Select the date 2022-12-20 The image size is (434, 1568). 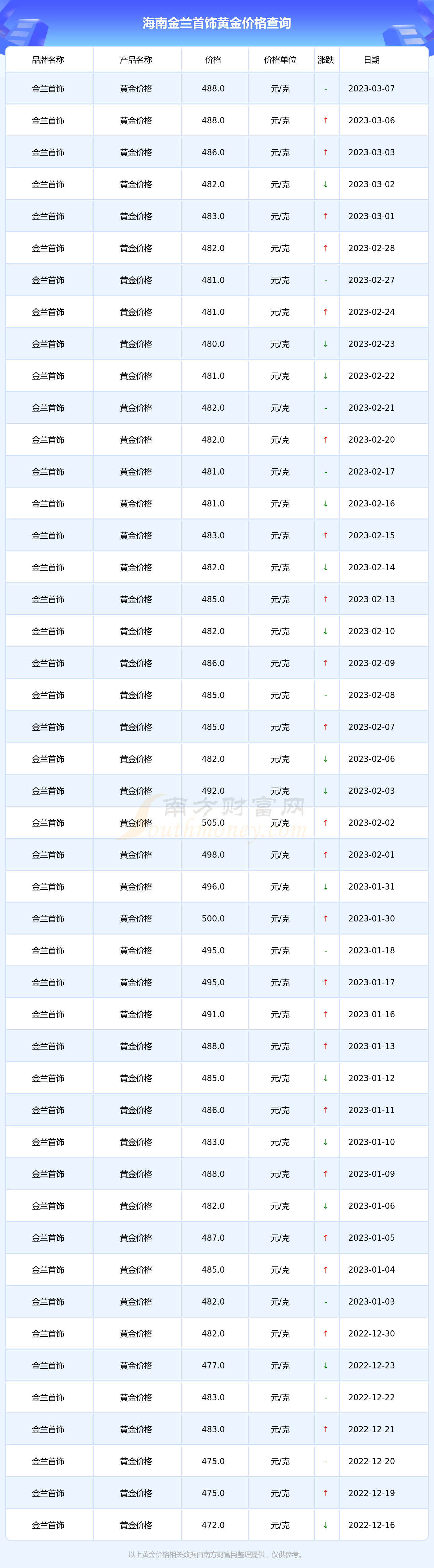click(x=371, y=1461)
